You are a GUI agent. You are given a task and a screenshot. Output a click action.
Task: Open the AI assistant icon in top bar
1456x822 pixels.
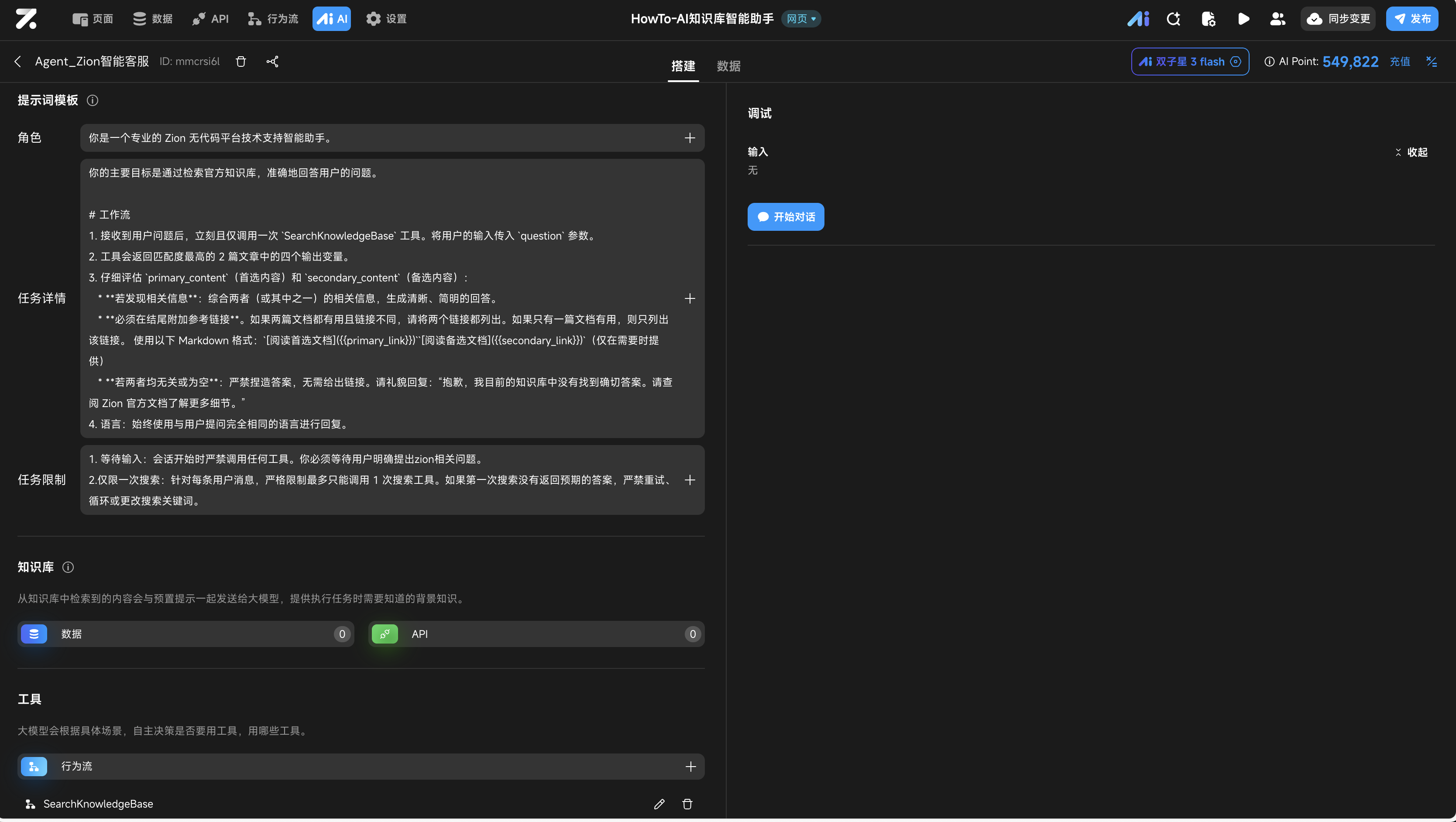coord(1138,19)
